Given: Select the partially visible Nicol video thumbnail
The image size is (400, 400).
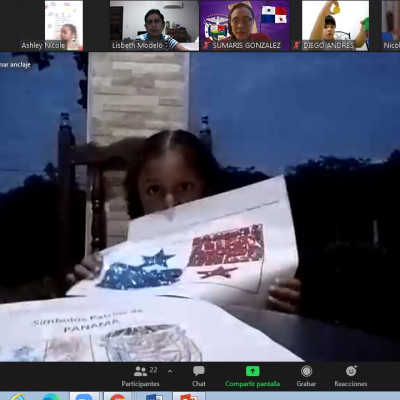Looking at the screenshot, I should click(391, 25).
